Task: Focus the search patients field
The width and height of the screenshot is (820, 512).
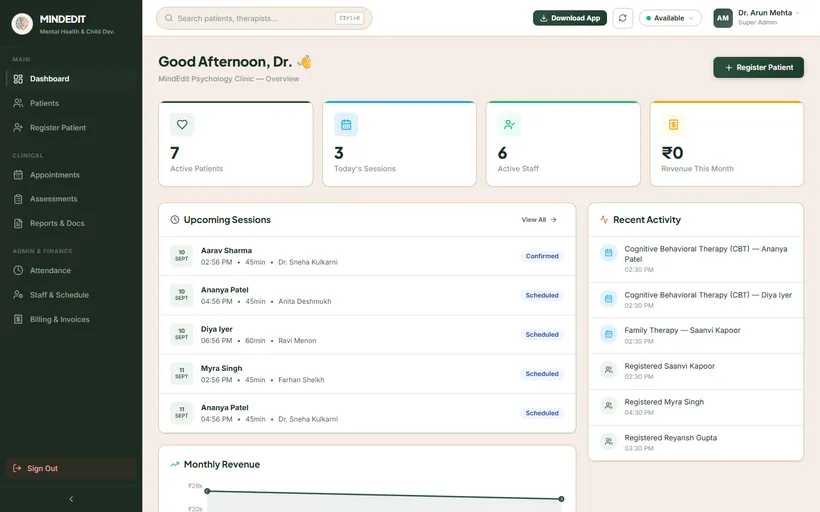Action: pyautogui.click(x=264, y=18)
